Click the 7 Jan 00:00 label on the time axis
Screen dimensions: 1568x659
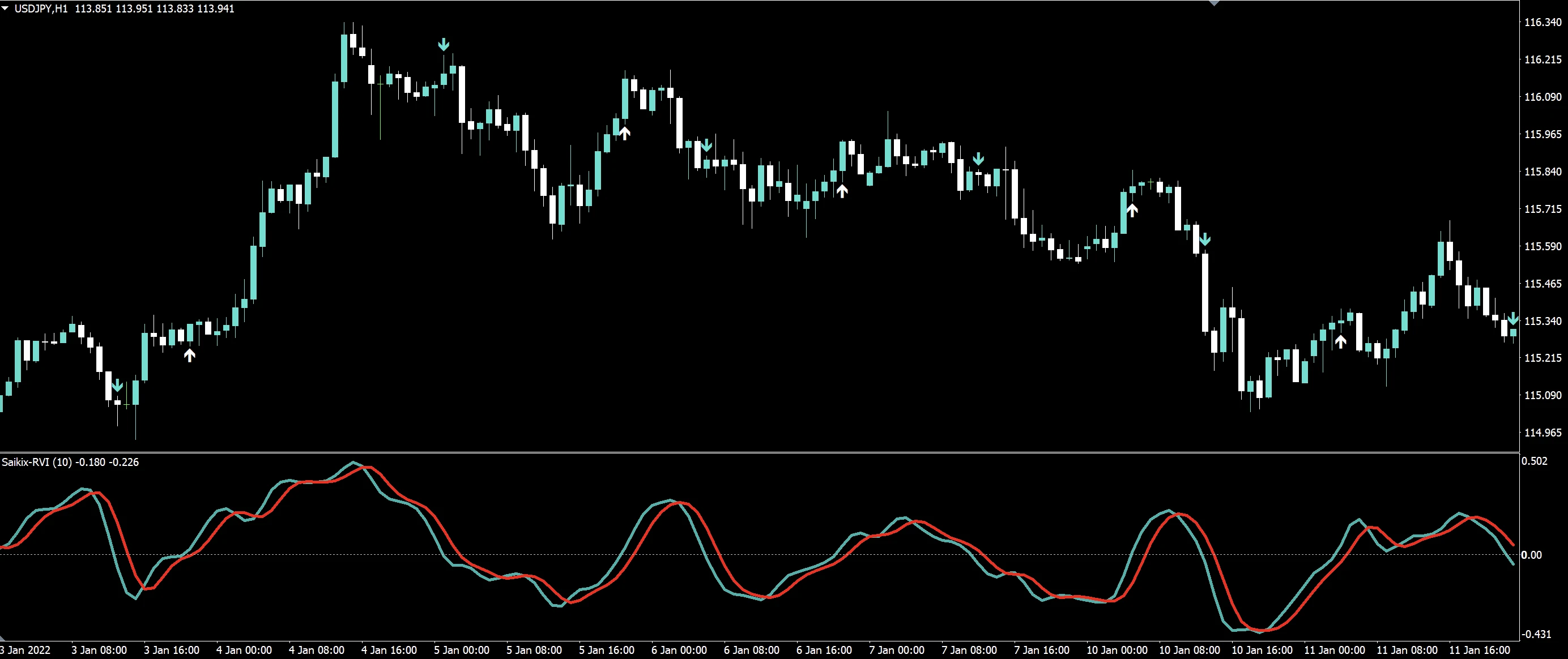pyautogui.click(x=896, y=650)
